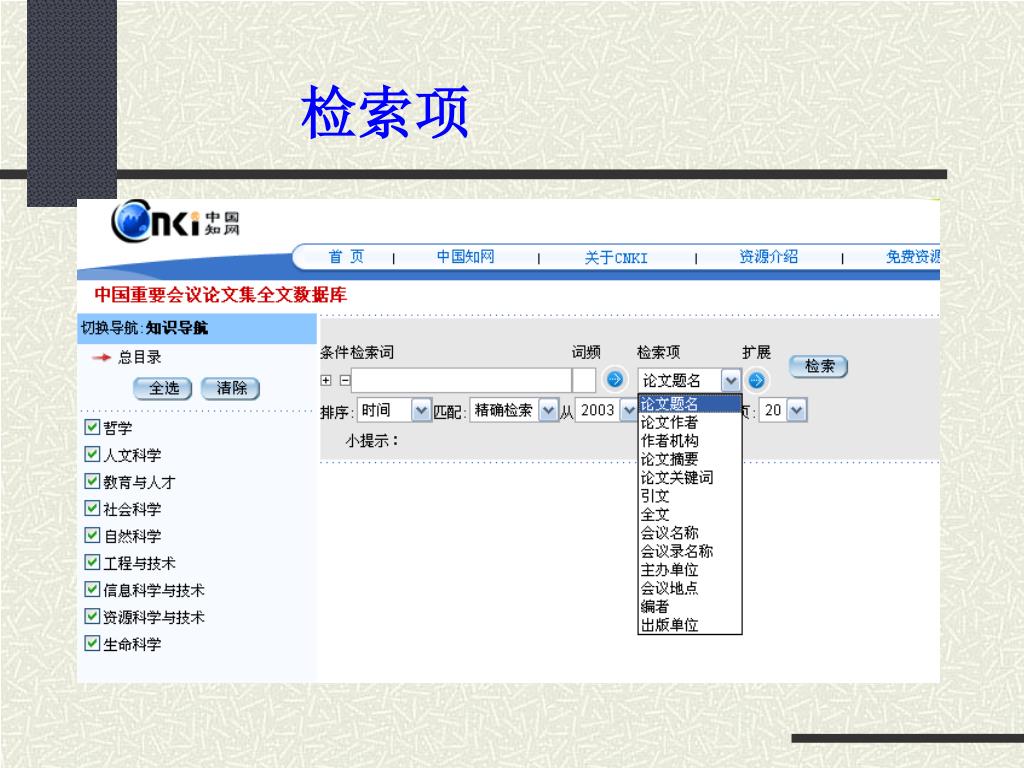Click the CNKI logo
This screenshot has height=768, width=1024.
(175, 222)
